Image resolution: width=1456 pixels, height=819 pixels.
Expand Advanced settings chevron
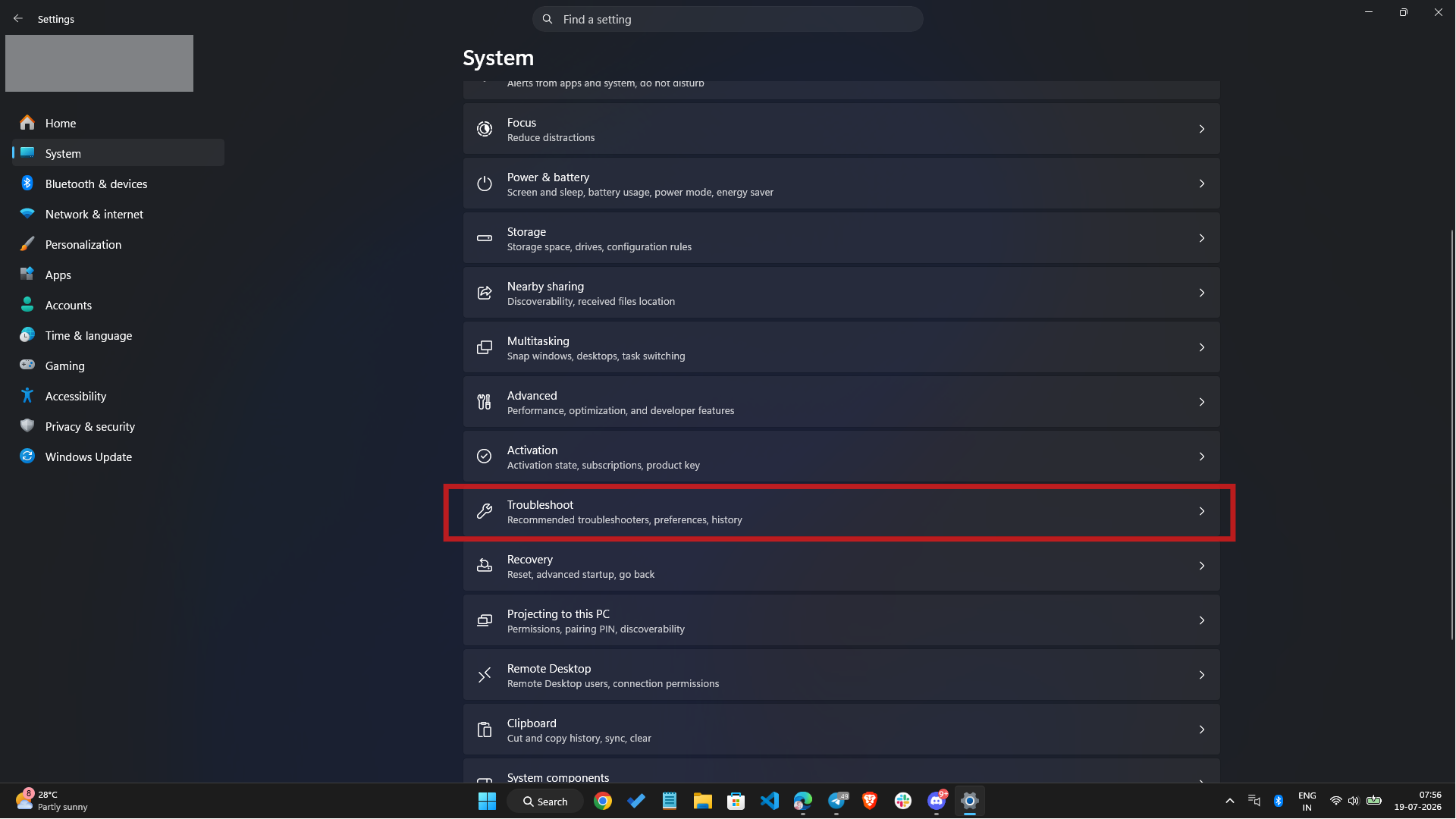1202,402
